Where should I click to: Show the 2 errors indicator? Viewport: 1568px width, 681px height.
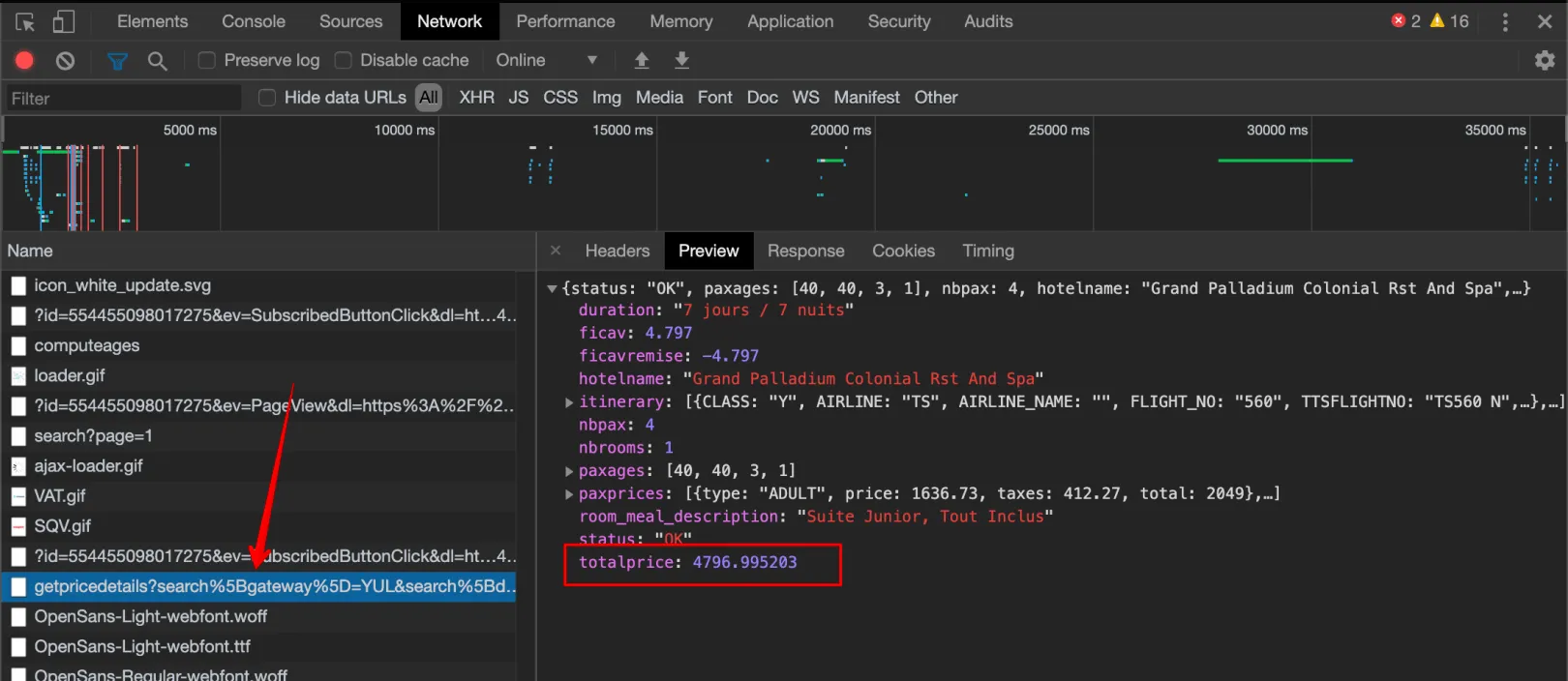1405,20
